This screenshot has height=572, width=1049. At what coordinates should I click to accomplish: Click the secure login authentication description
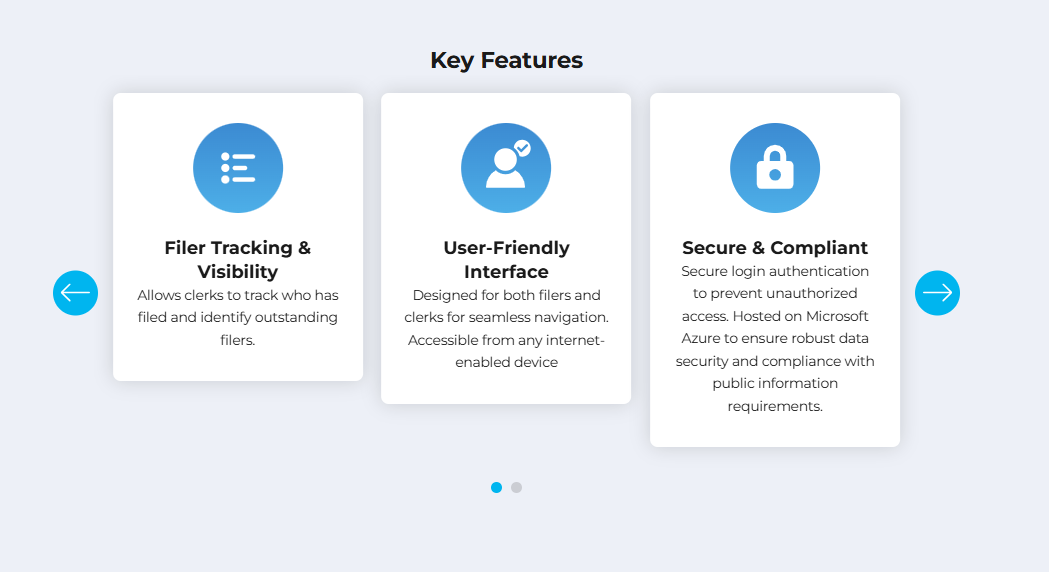point(775,282)
